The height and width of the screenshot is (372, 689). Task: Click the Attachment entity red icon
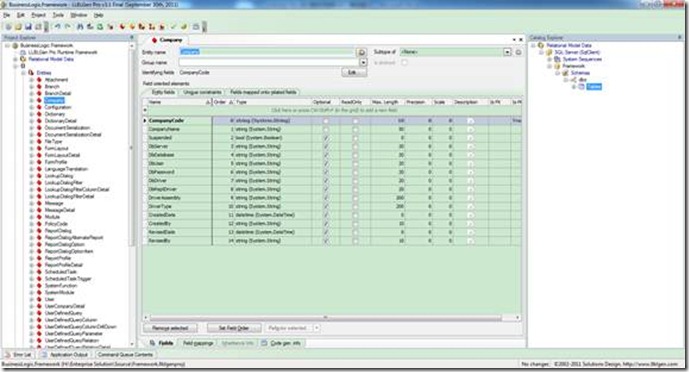[x=39, y=79]
